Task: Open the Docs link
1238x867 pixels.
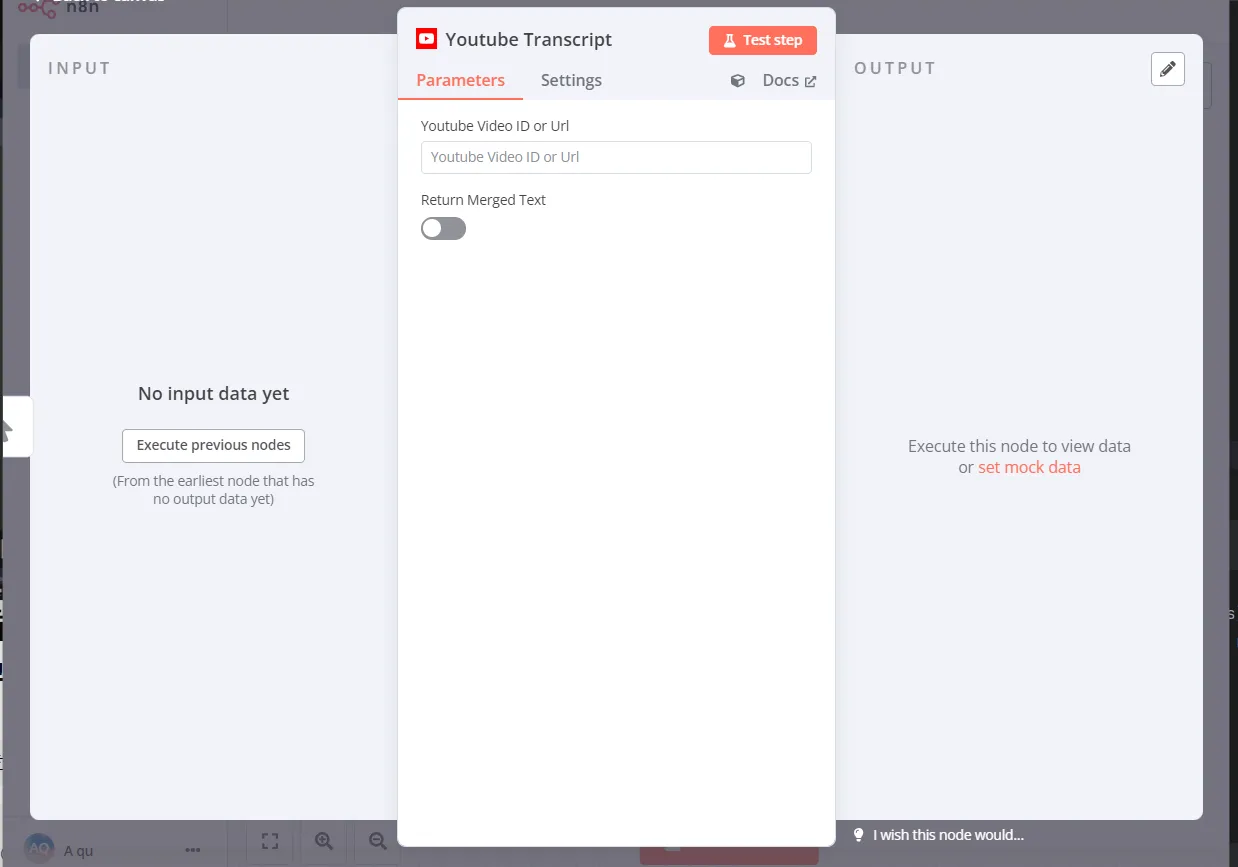Action: click(x=789, y=80)
